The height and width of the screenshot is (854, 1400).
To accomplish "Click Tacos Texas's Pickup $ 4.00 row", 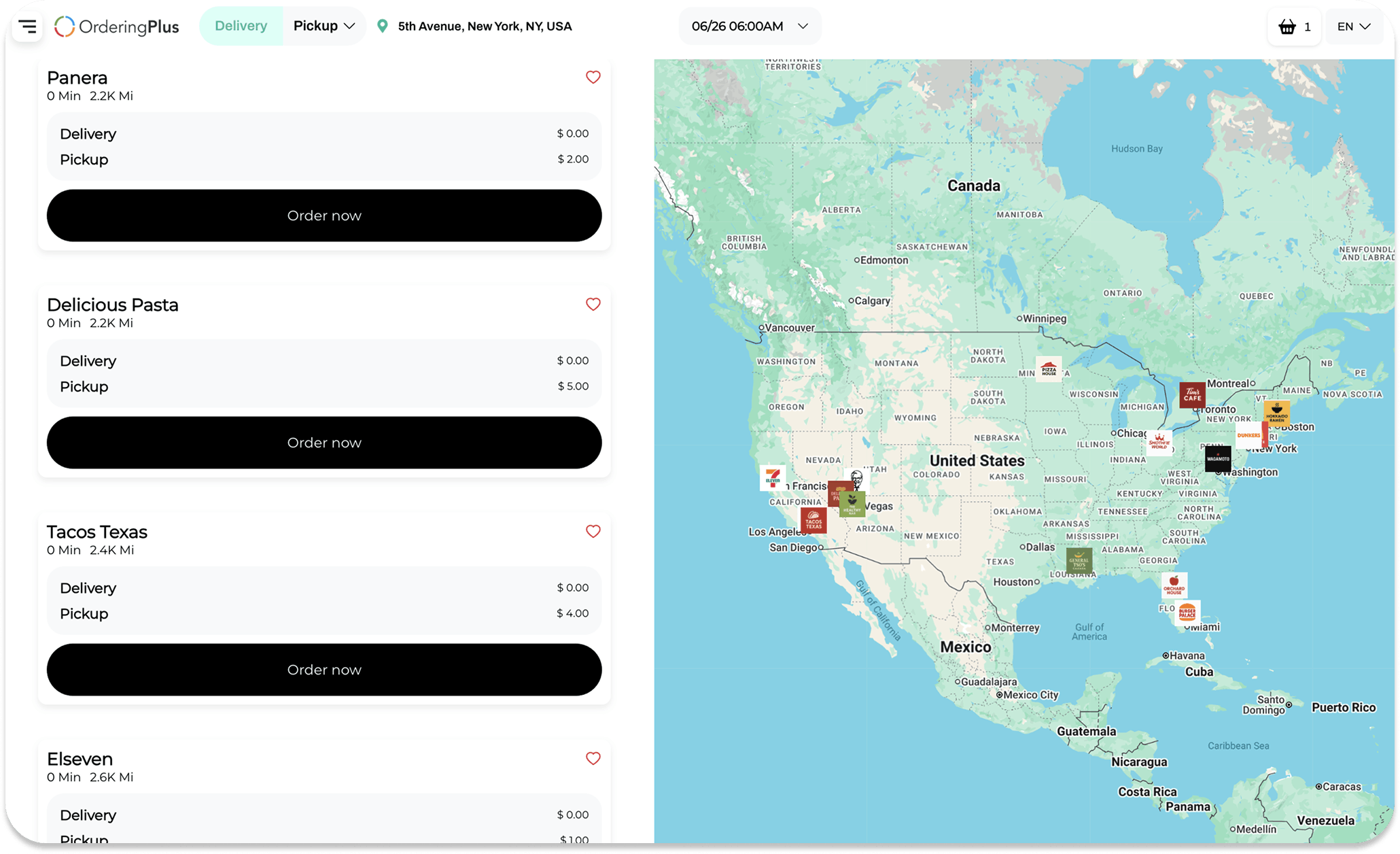I will pyautogui.click(x=324, y=613).
